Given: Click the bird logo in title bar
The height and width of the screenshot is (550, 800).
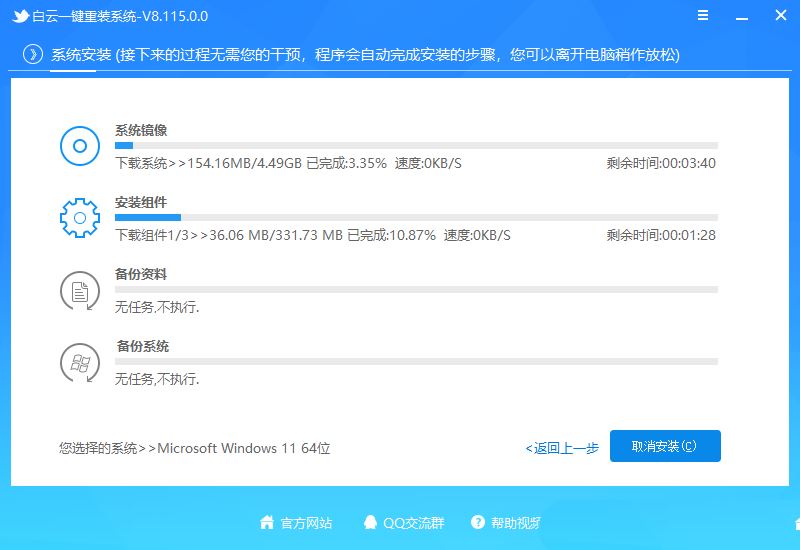Looking at the screenshot, I should point(20,16).
